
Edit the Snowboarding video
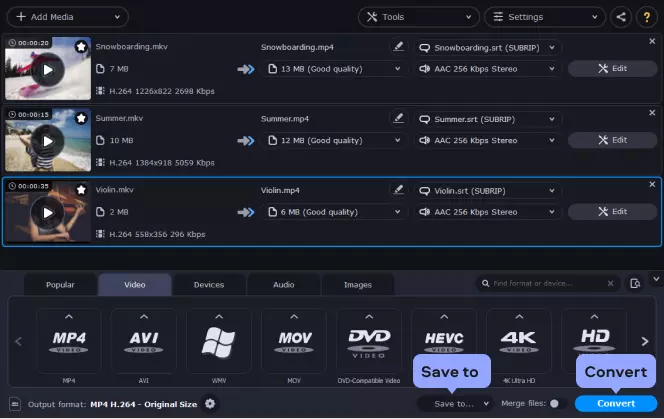tap(612, 68)
